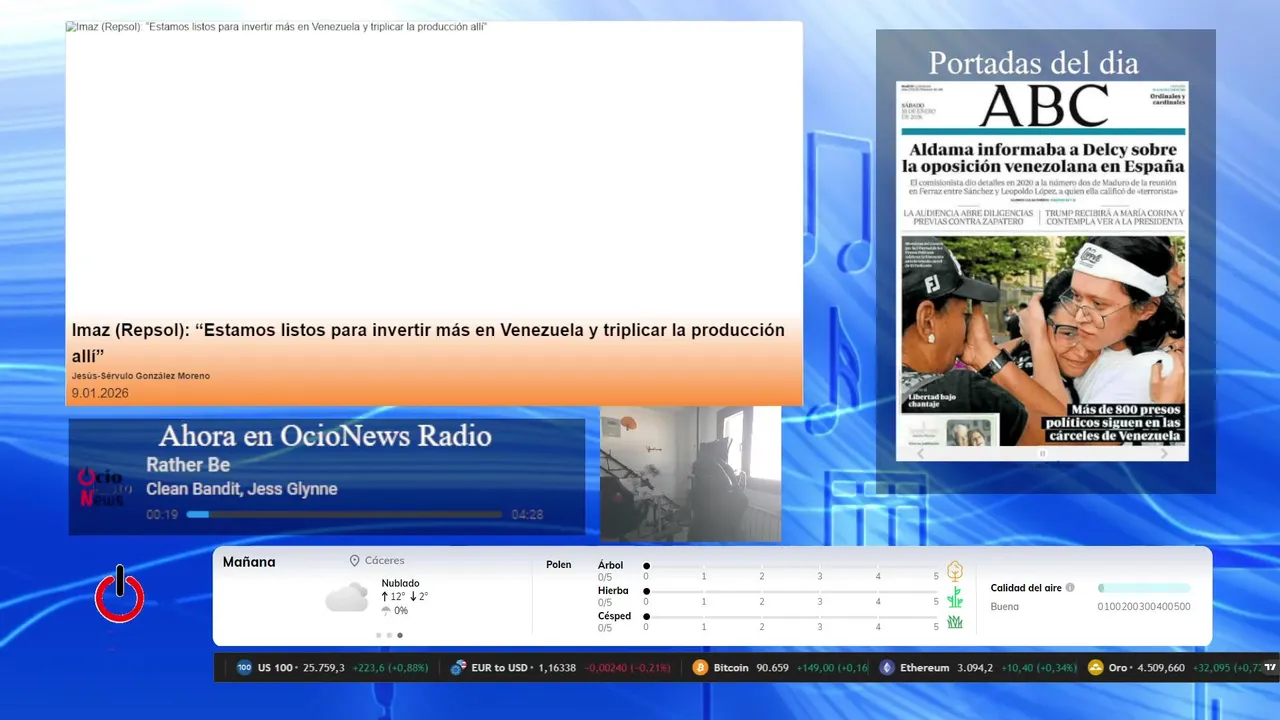
Task: Click the Portadas del dia heading
Action: [x=1034, y=63]
